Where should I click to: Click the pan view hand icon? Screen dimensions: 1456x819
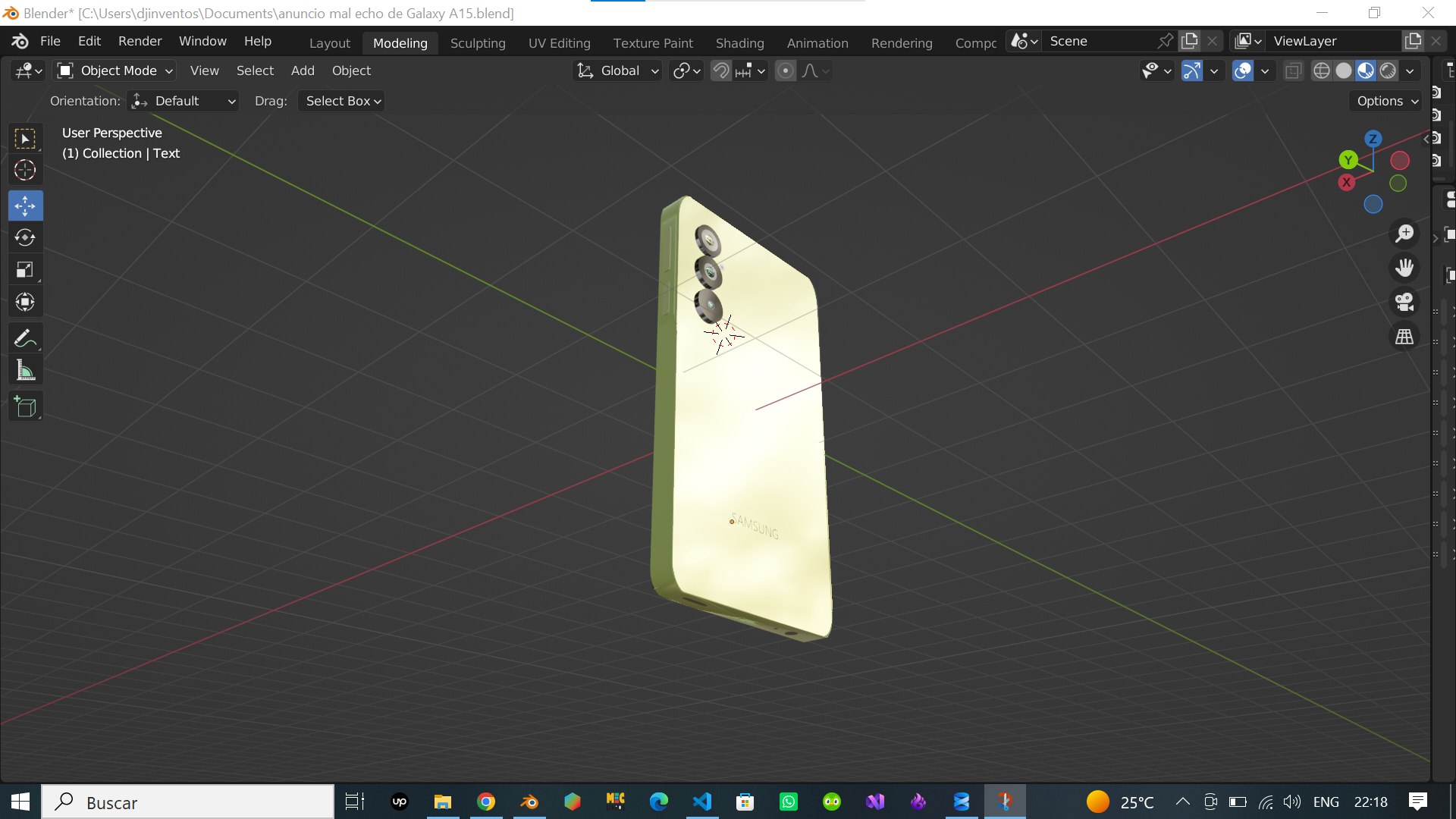point(1404,268)
